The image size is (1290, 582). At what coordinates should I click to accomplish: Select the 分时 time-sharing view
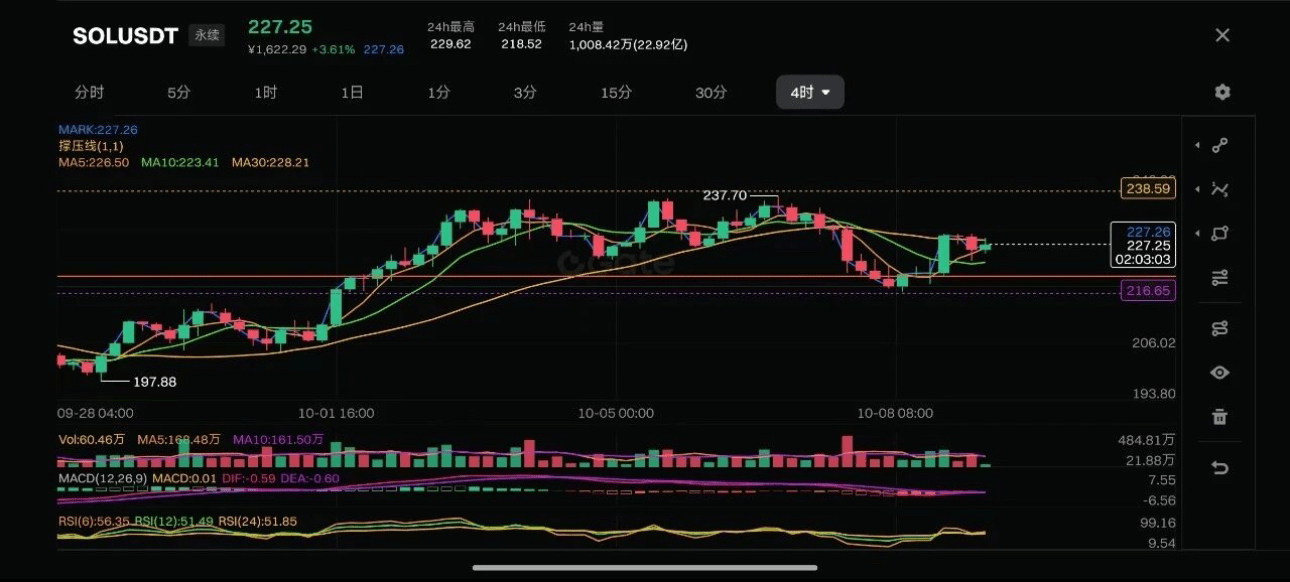tap(89, 92)
